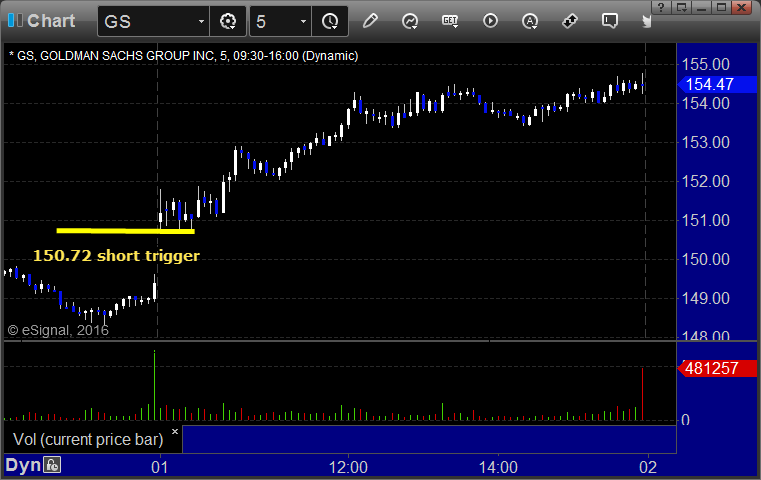Click the 0 volume axis label
This screenshot has width=761, height=480.
point(685,420)
